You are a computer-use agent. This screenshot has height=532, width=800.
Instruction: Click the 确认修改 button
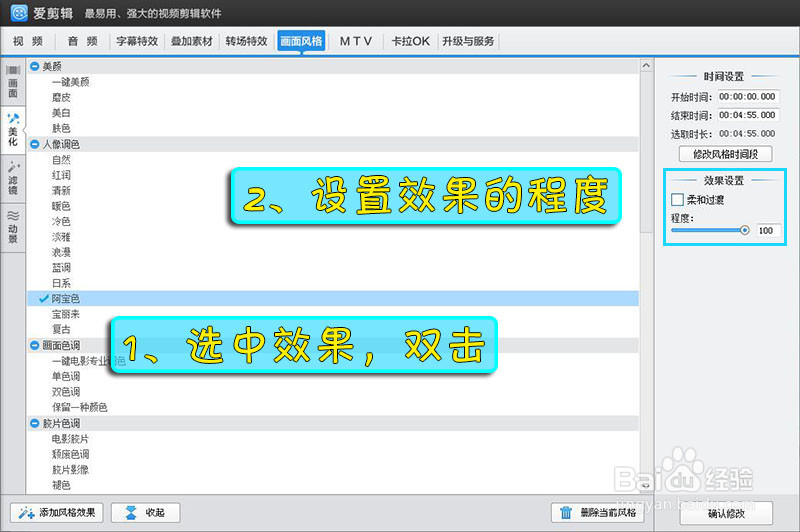pyautogui.click(x=726, y=513)
